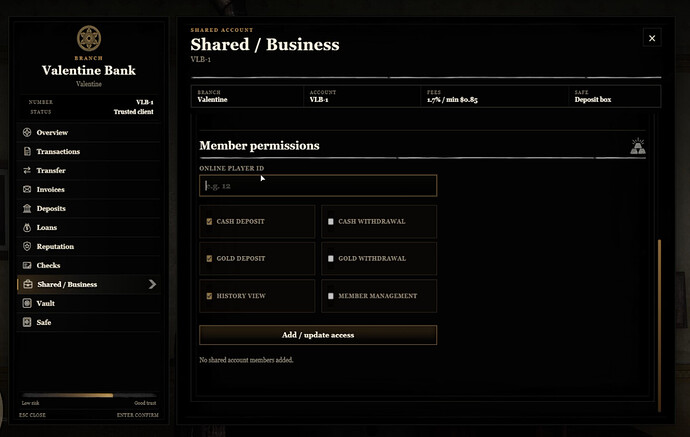690x437 pixels.
Task: Open the Transactions menu item
Action: [x=89, y=151]
